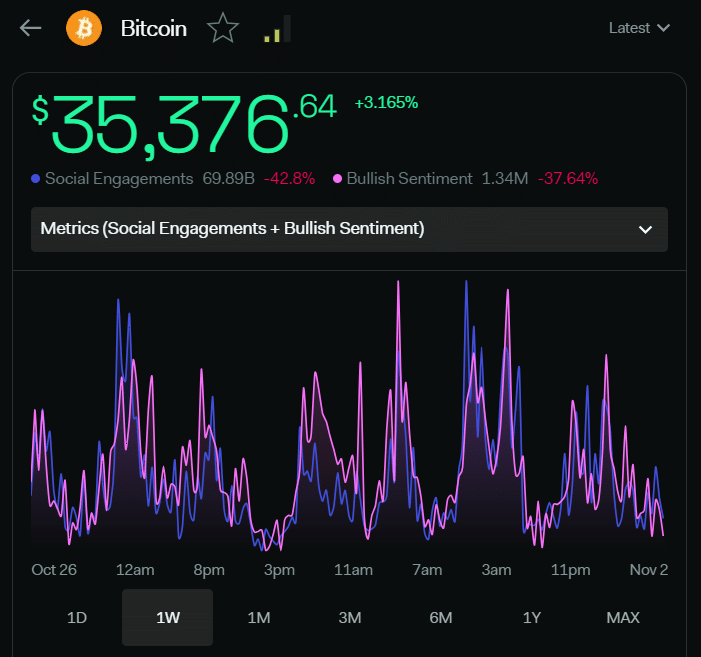
Task: Click the -37.64% sentiment change
Action: tap(568, 179)
